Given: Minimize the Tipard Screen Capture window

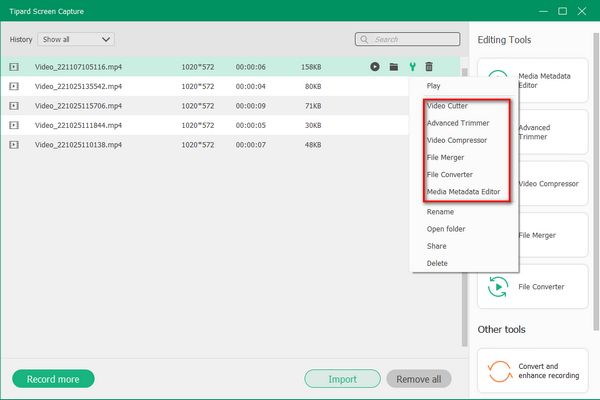Looking at the screenshot, I should click(543, 11).
